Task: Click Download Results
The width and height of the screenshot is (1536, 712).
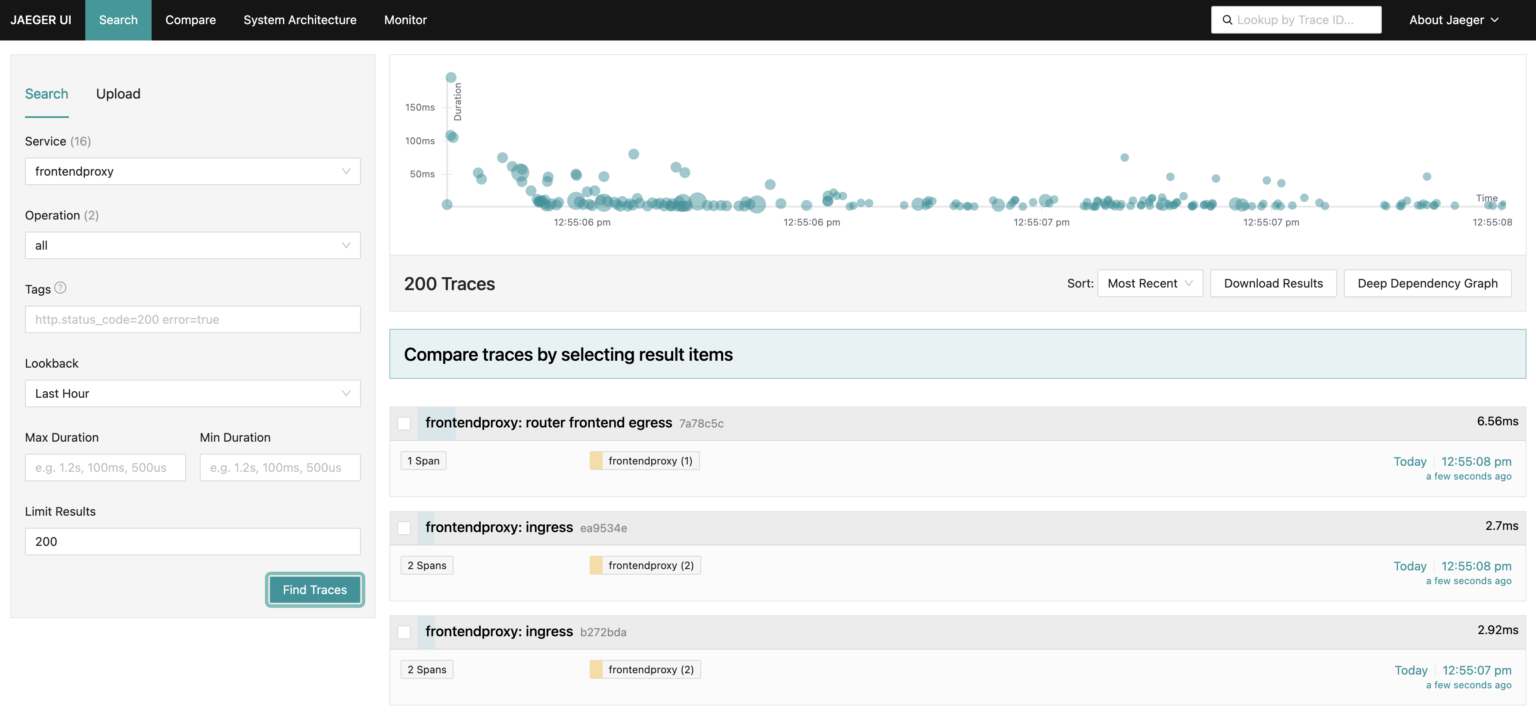Action: (x=1273, y=283)
